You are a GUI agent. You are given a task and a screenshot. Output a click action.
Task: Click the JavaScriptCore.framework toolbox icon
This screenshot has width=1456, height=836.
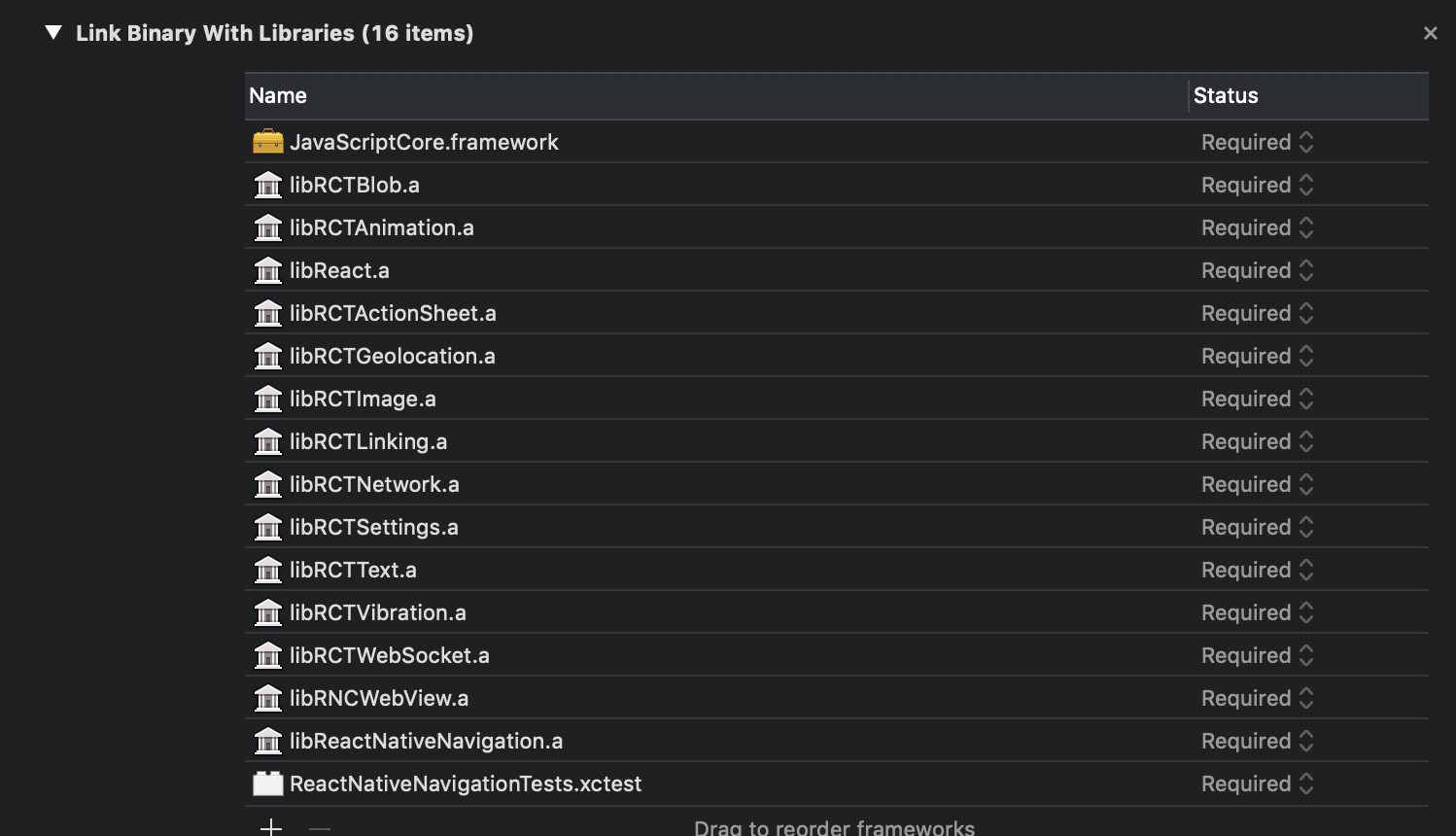point(267,142)
